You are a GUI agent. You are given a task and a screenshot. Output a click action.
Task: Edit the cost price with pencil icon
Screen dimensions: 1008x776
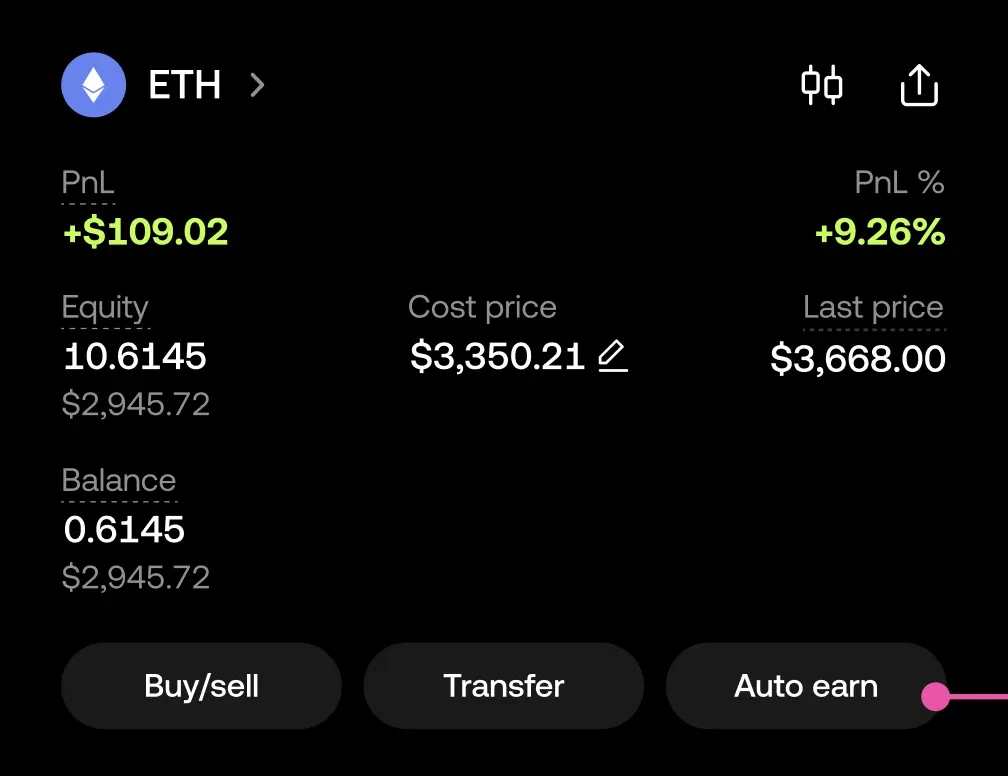pos(612,356)
